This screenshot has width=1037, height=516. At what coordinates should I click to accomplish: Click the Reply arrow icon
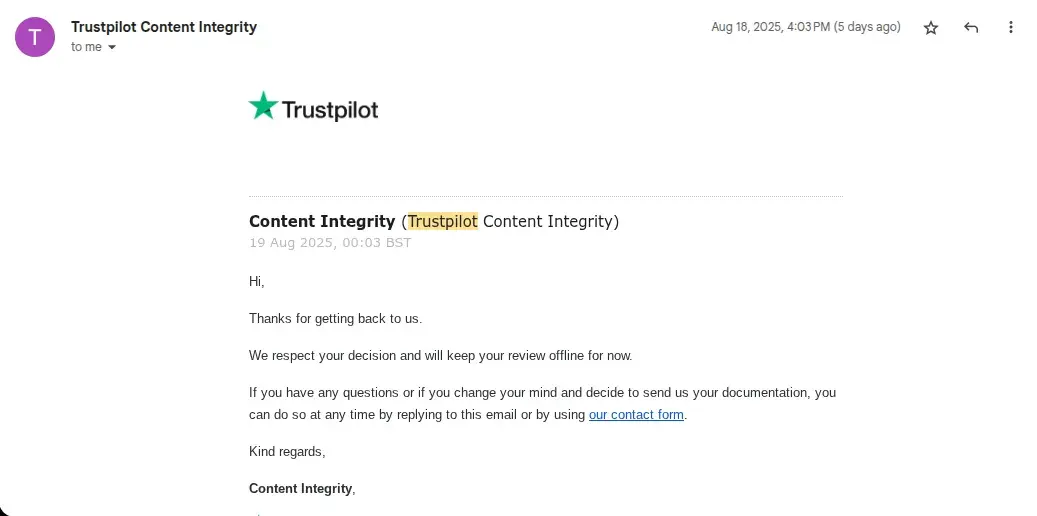click(x=971, y=28)
